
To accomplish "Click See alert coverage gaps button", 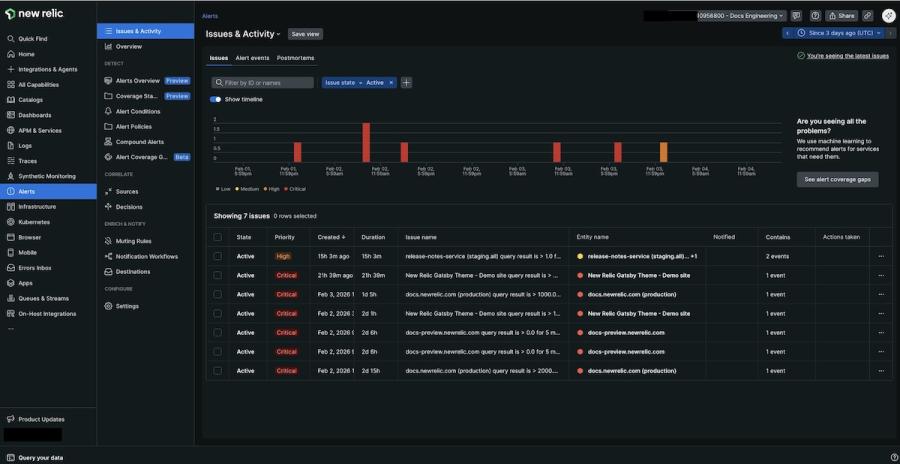I will click(x=837, y=180).
